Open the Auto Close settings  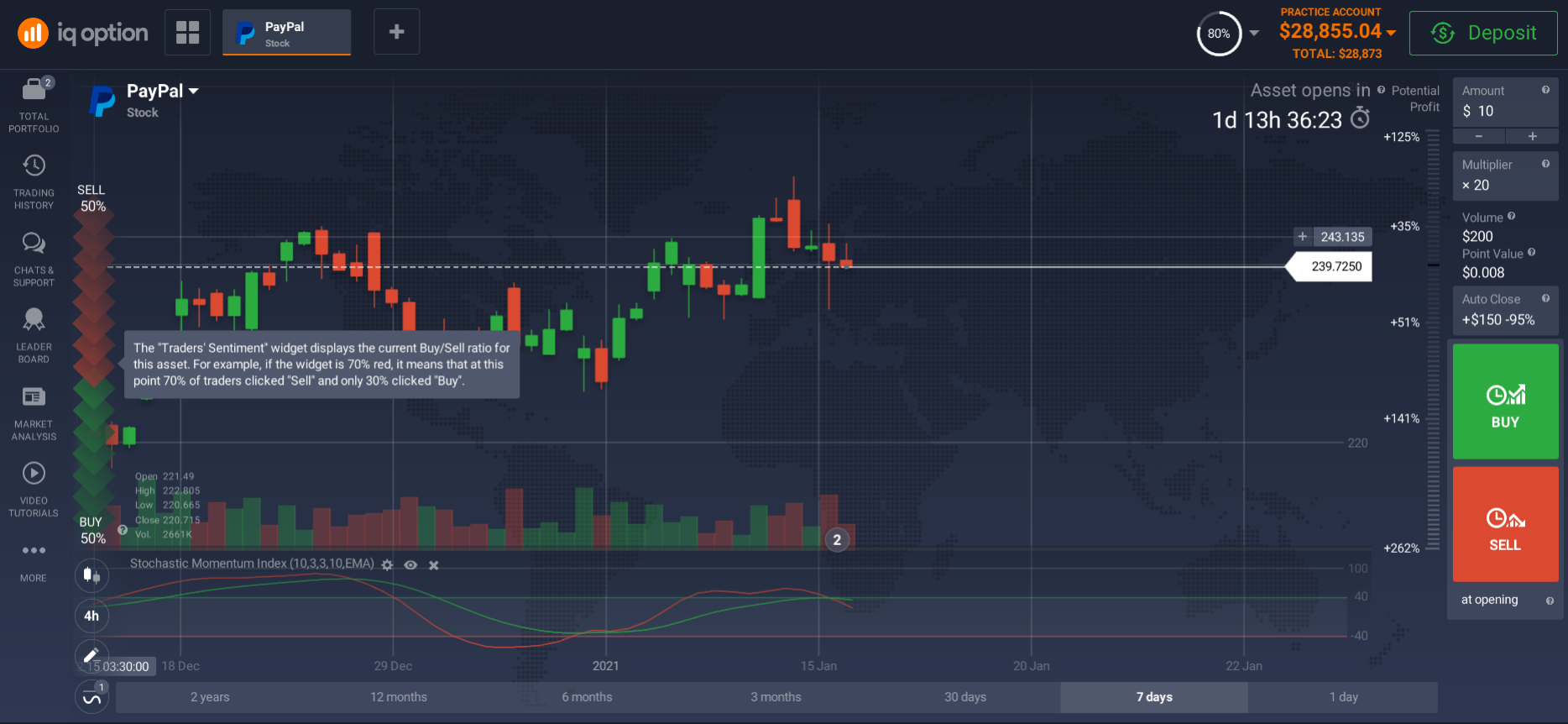(1505, 311)
